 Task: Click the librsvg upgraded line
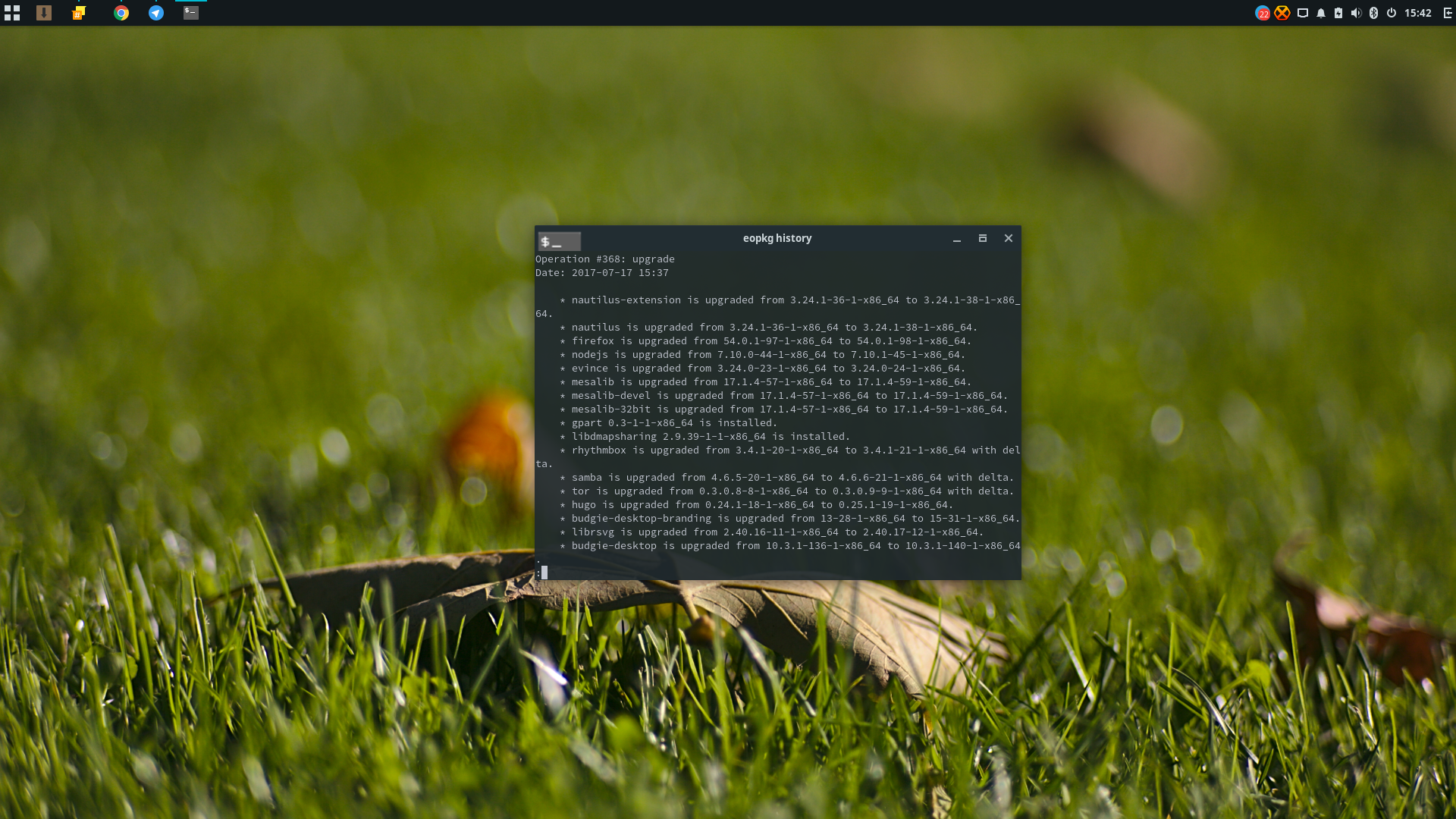pyautogui.click(x=772, y=532)
